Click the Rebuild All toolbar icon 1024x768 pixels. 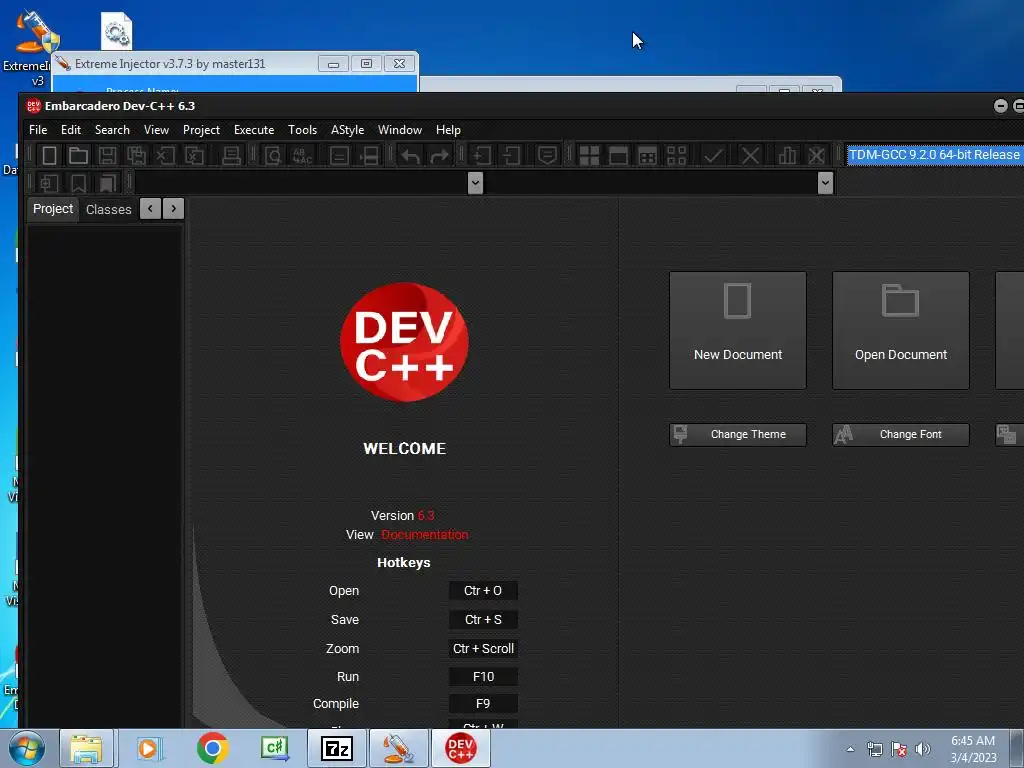(677, 155)
